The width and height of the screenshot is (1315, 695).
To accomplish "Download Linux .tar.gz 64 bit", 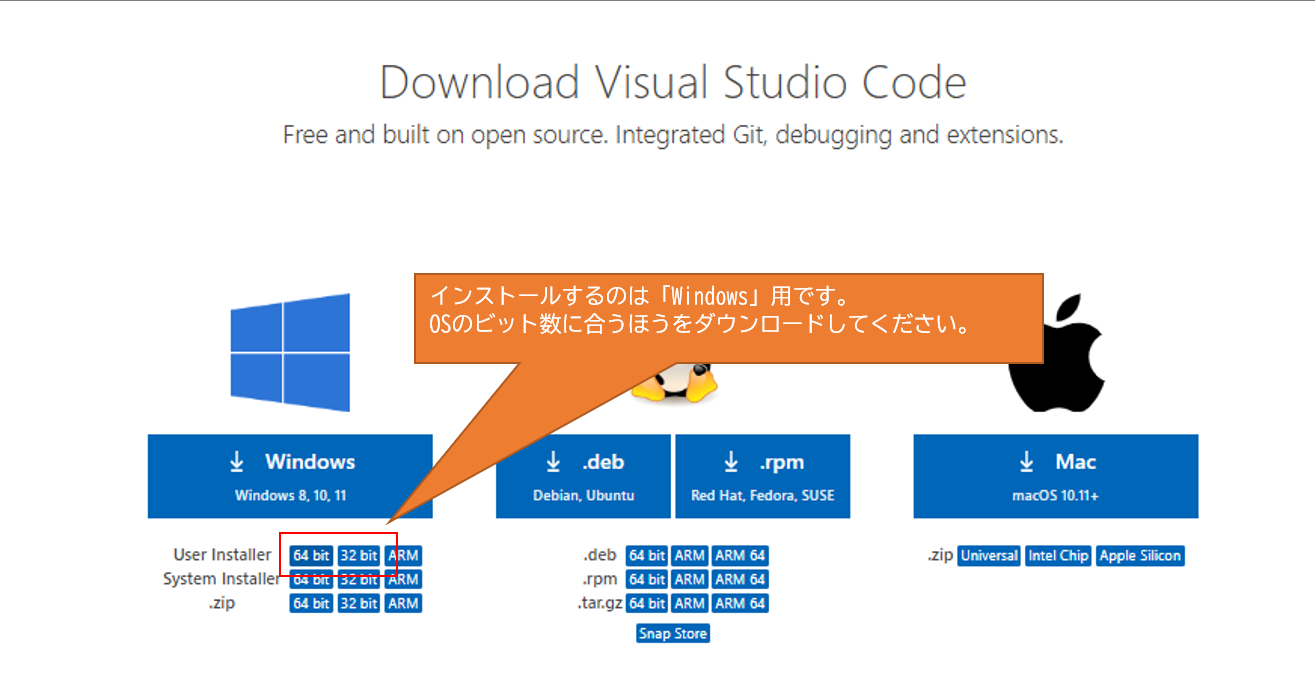I will pos(647,603).
